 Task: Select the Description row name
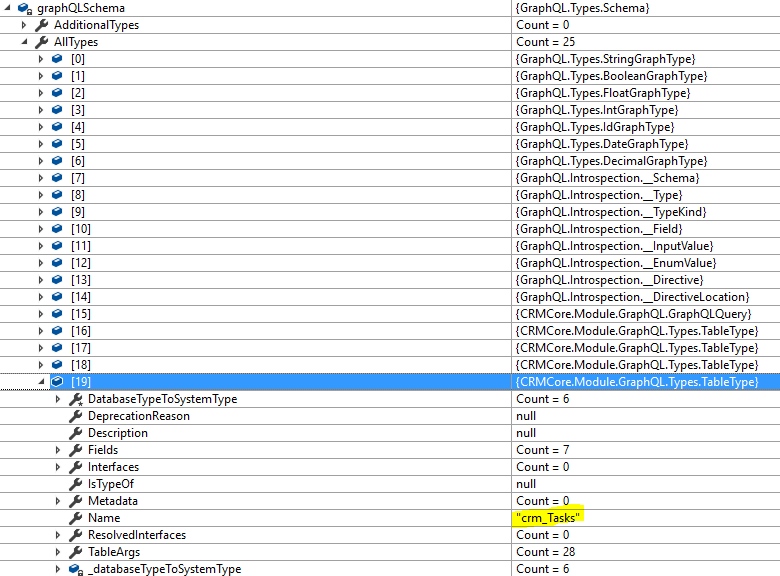click(118, 433)
